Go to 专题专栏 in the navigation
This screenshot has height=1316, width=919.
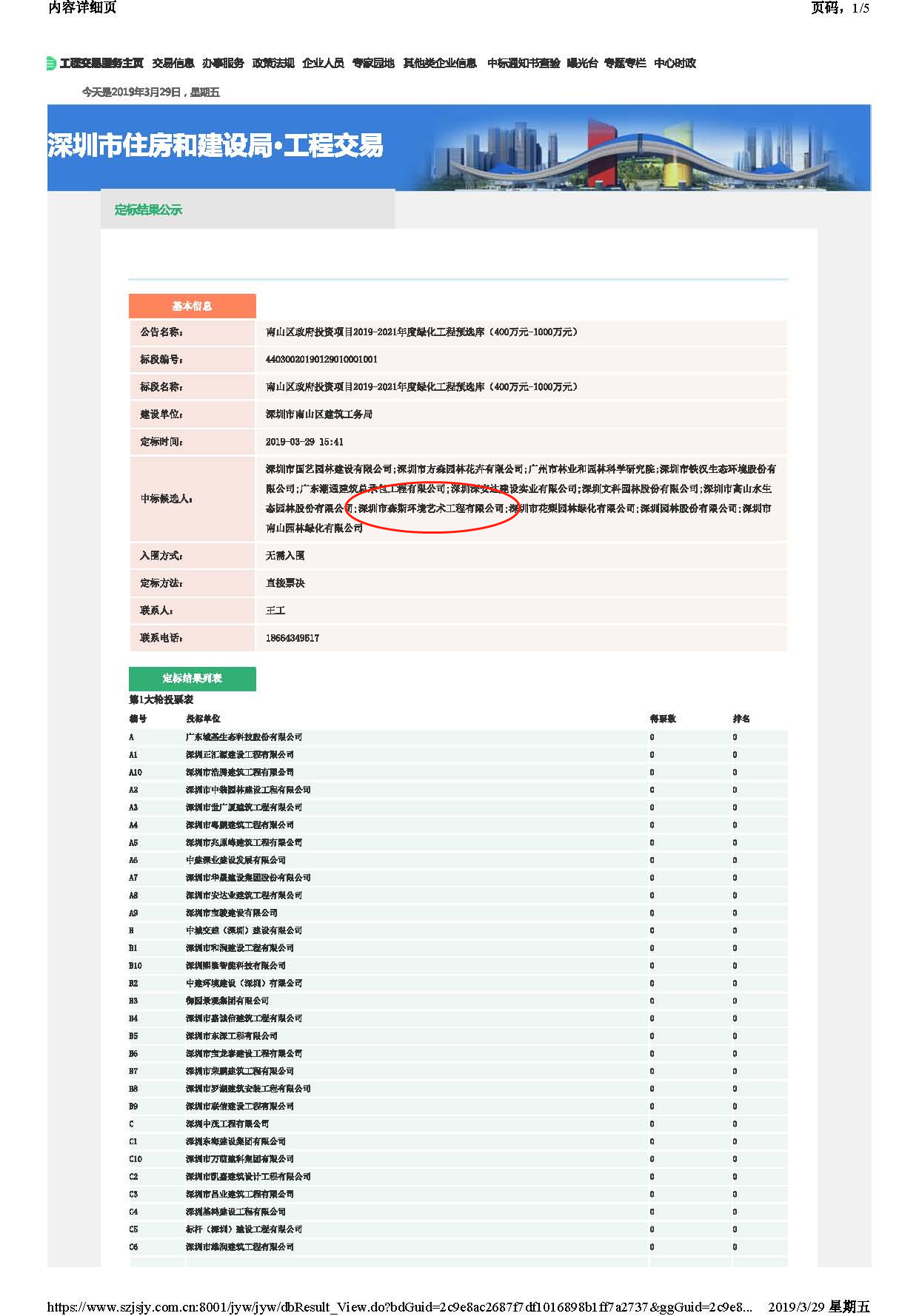tap(625, 64)
